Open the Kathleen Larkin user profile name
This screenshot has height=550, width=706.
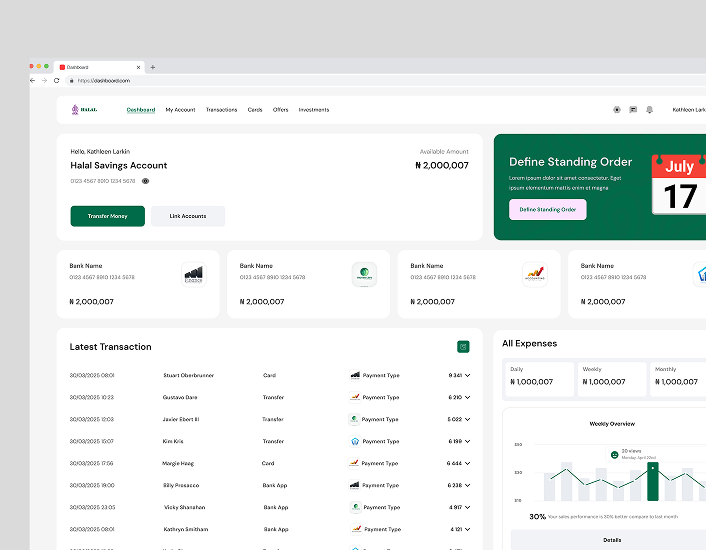[x=689, y=109]
